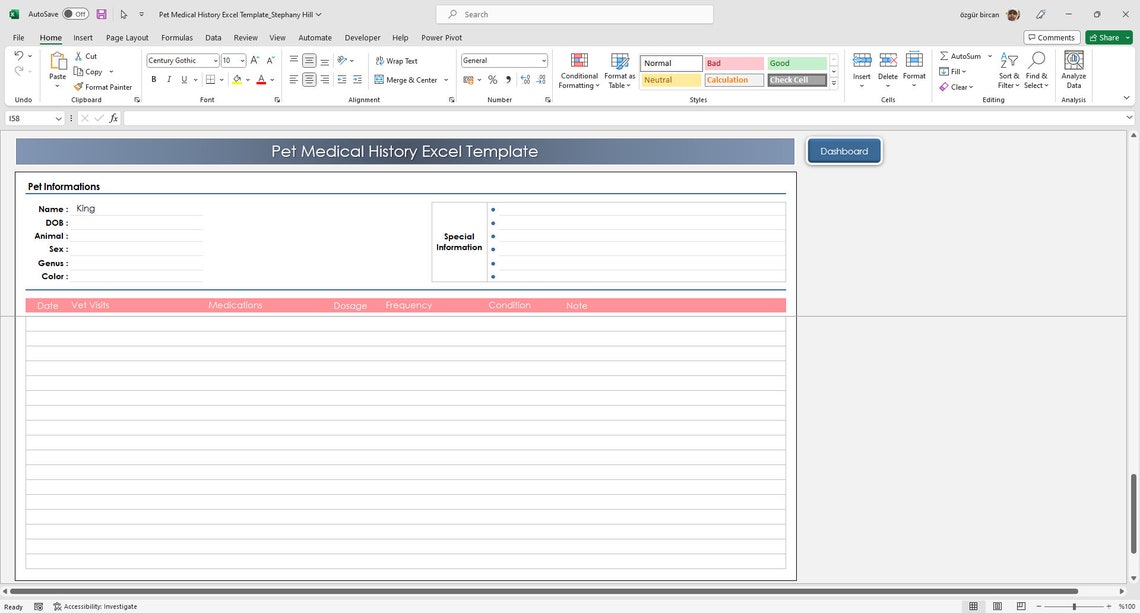Switch to the Formulas ribbon tab
The height and width of the screenshot is (613, 1140).
pos(177,37)
